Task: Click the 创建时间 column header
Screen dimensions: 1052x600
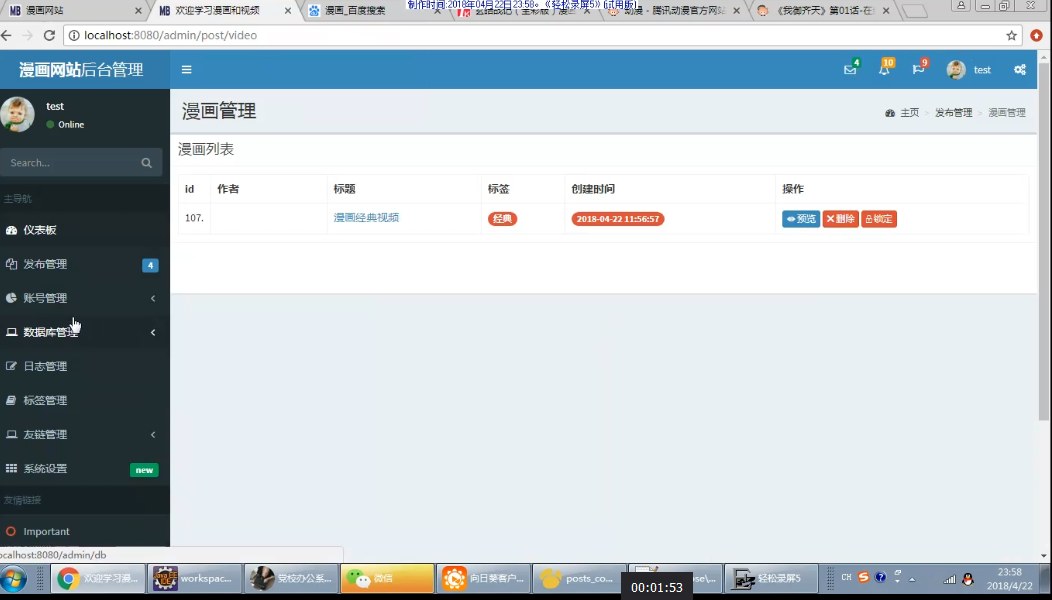Action: pyautogui.click(x=593, y=189)
